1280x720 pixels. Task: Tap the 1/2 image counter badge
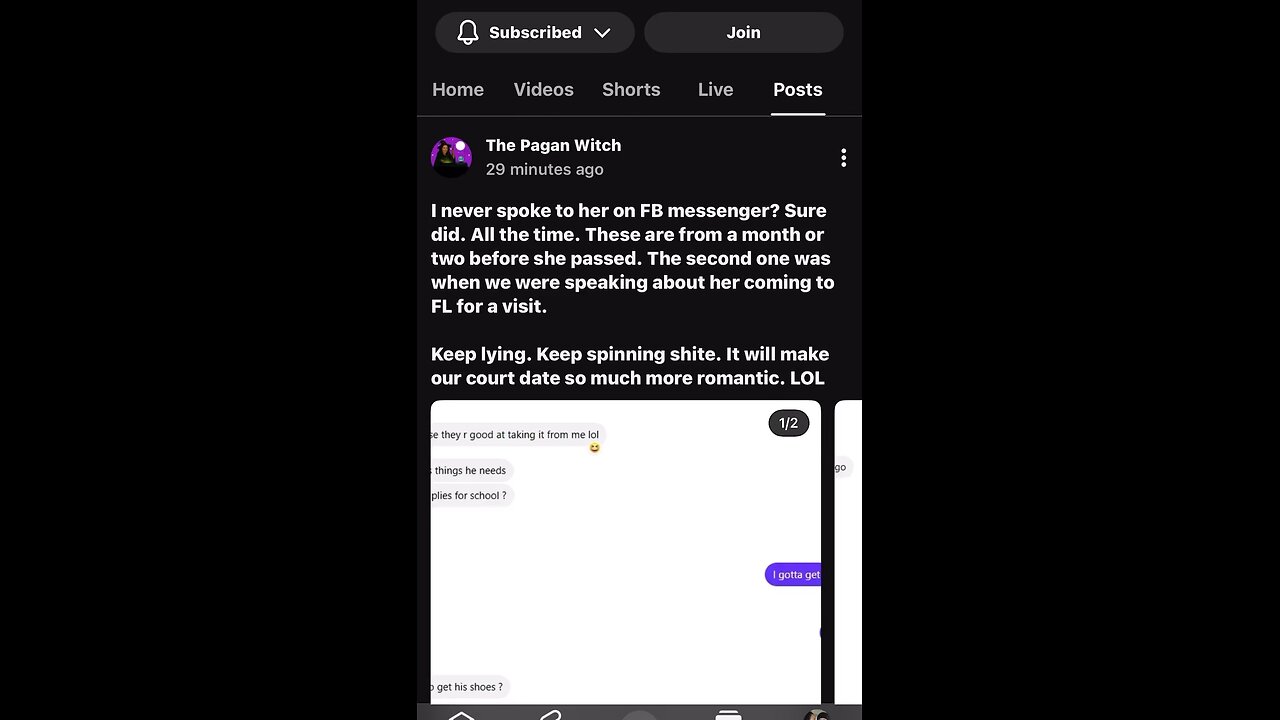pos(788,423)
